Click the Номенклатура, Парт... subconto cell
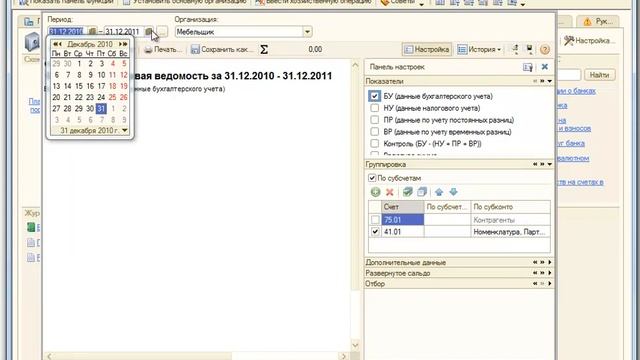This screenshot has height=360, width=640. (x=510, y=231)
